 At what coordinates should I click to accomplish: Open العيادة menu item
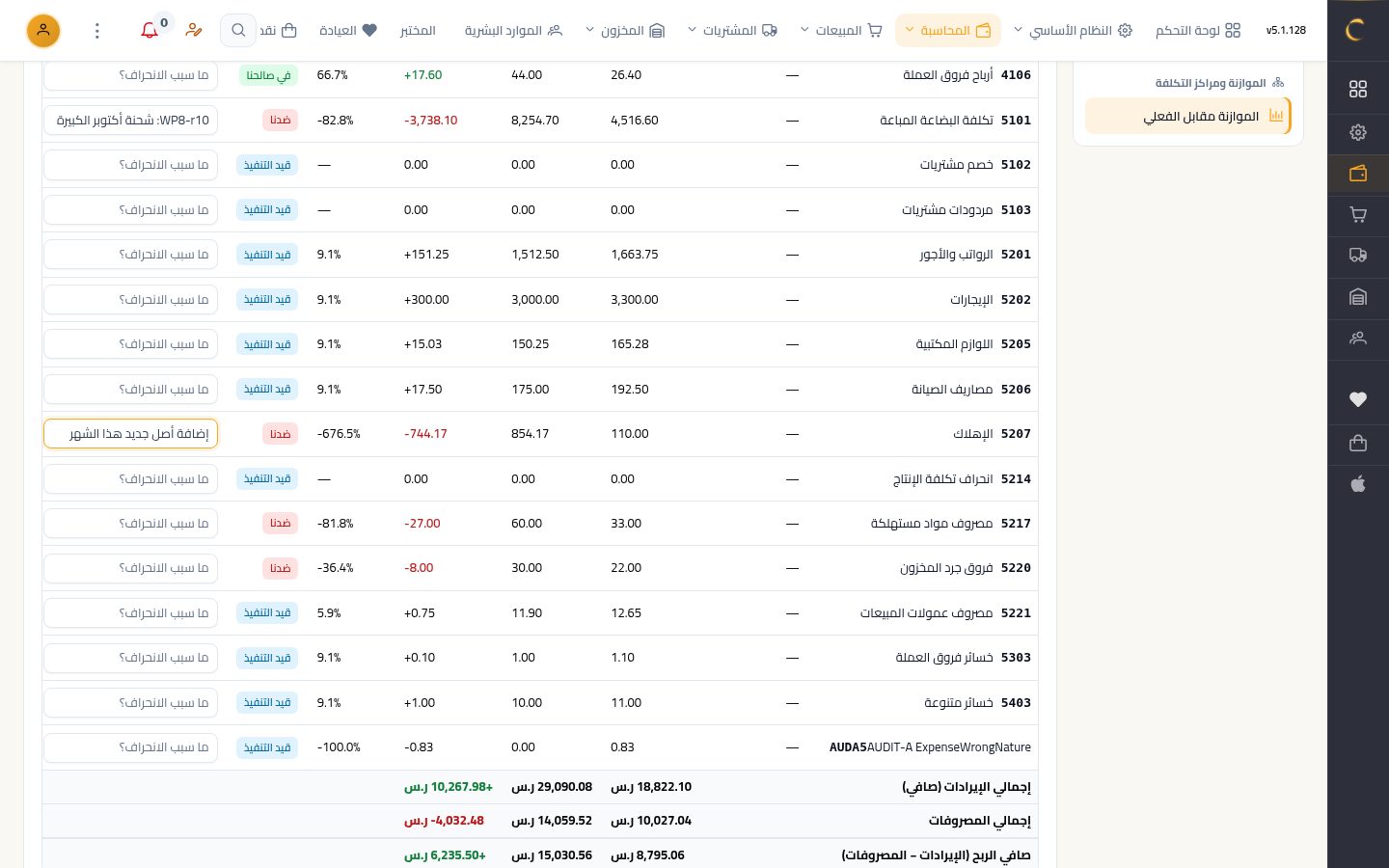tap(348, 31)
